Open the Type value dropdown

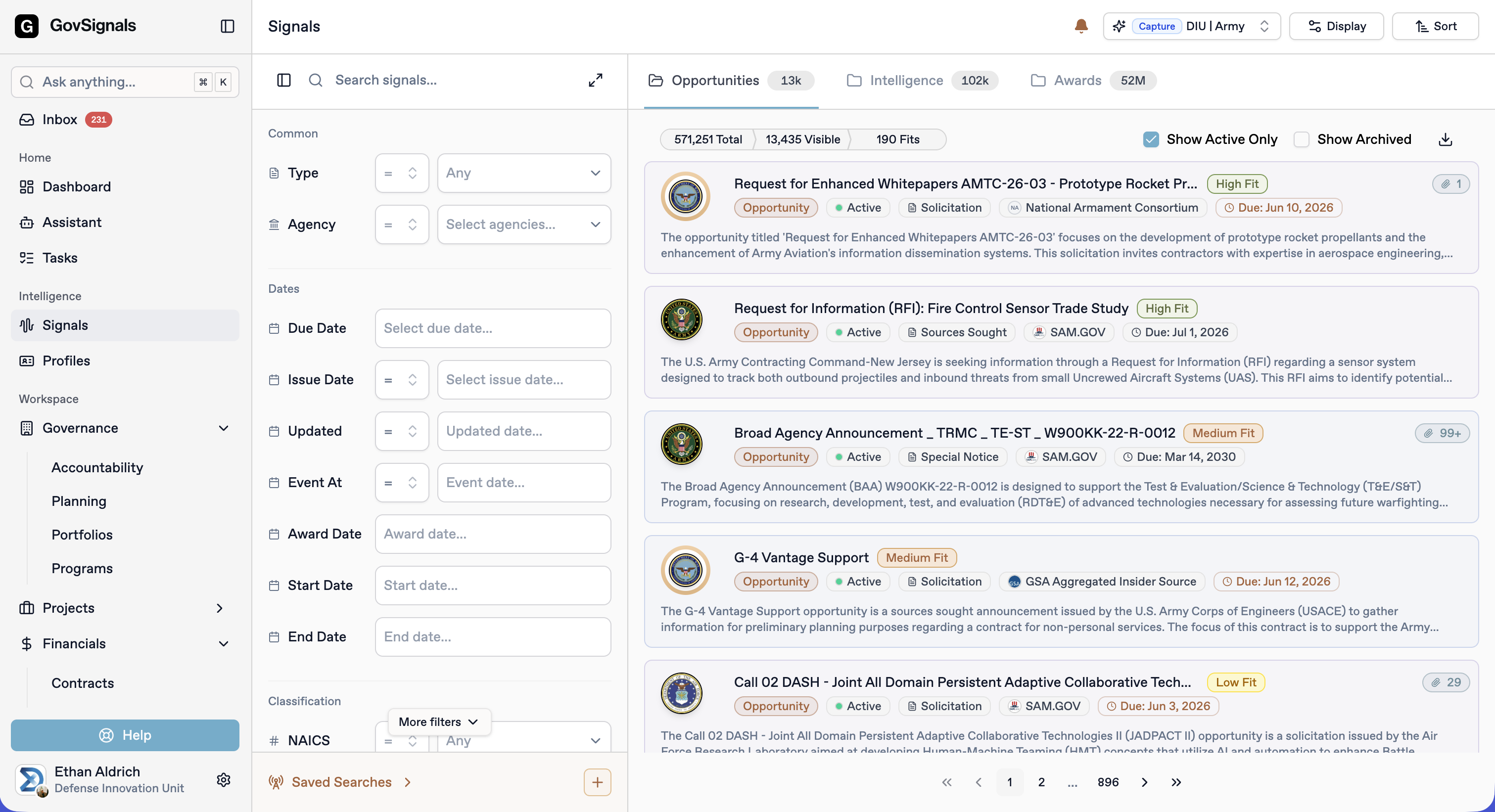(523, 173)
